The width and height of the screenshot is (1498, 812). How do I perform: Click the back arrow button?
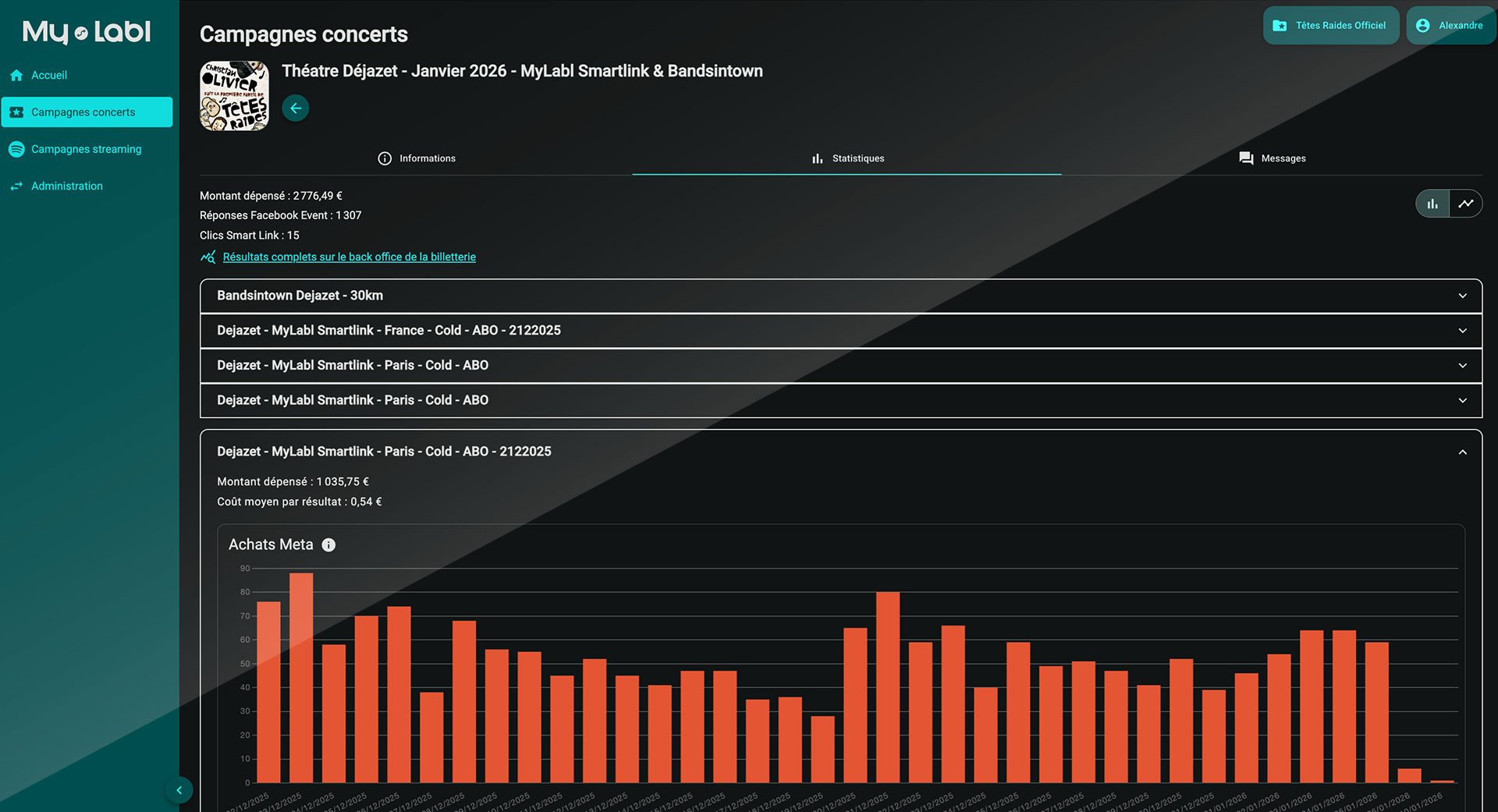(x=295, y=108)
